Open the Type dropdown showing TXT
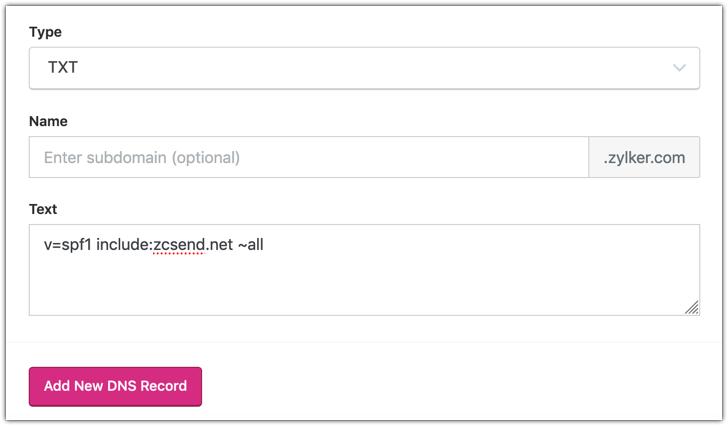The height and width of the screenshot is (426, 728). tap(364, 68)
